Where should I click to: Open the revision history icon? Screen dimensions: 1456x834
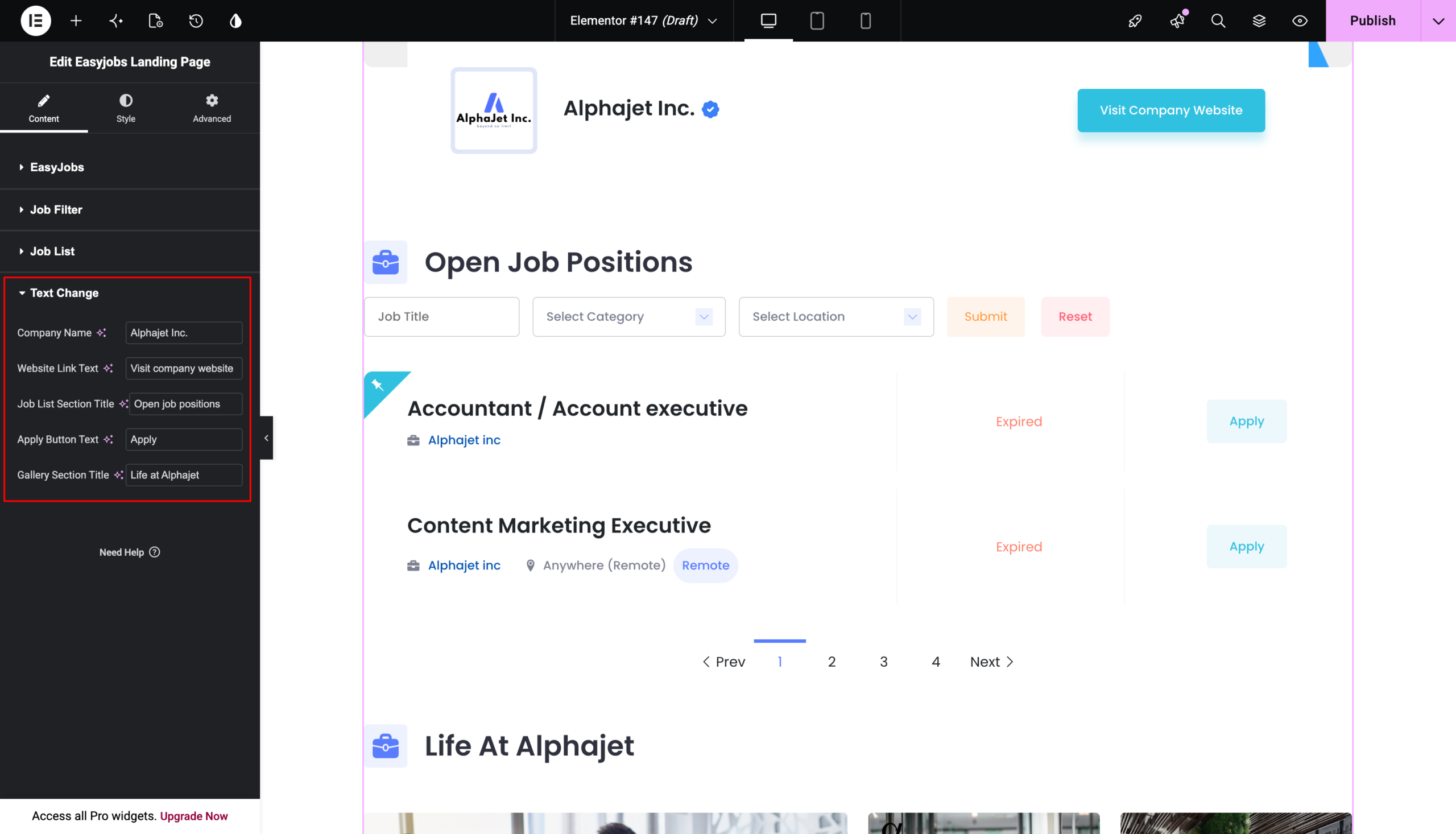tap(196, 20)
